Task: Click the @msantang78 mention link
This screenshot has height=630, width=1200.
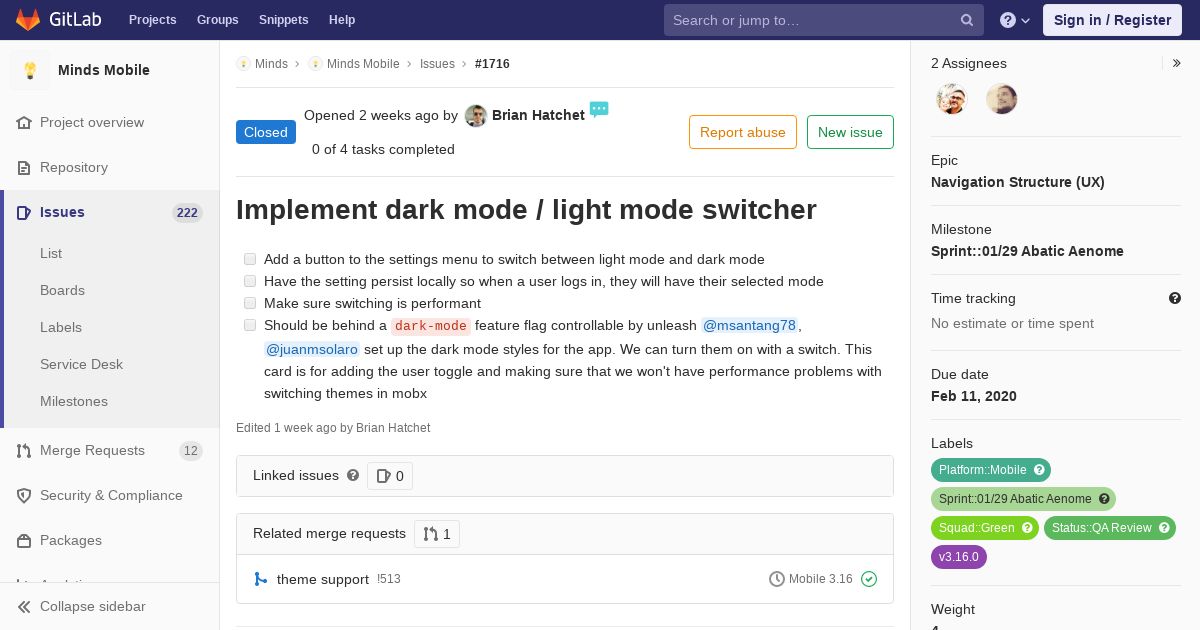Action: (x=750, y=325)
